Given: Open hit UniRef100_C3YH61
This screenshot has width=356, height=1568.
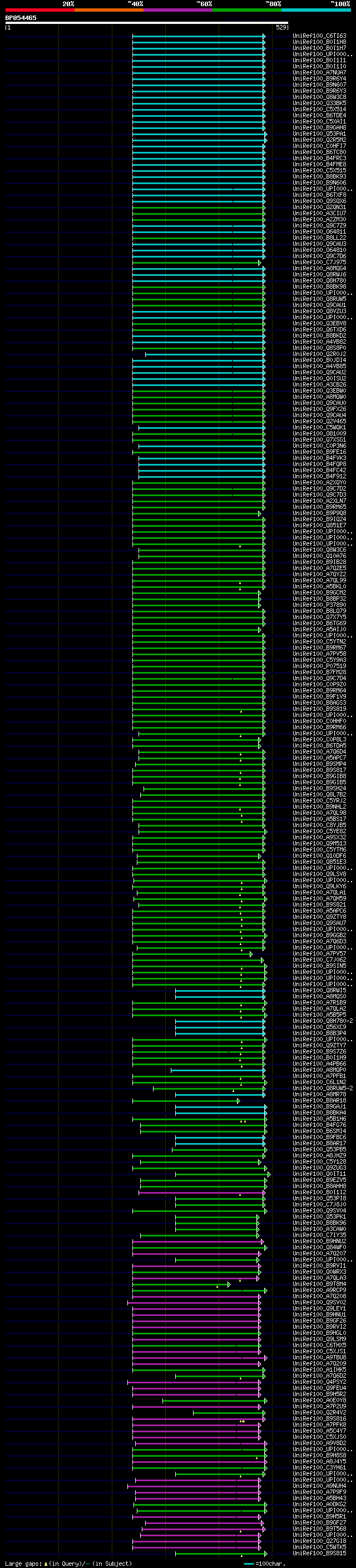Looking at the screenshot, I should pyautogui.click(x=319, y=1467).
